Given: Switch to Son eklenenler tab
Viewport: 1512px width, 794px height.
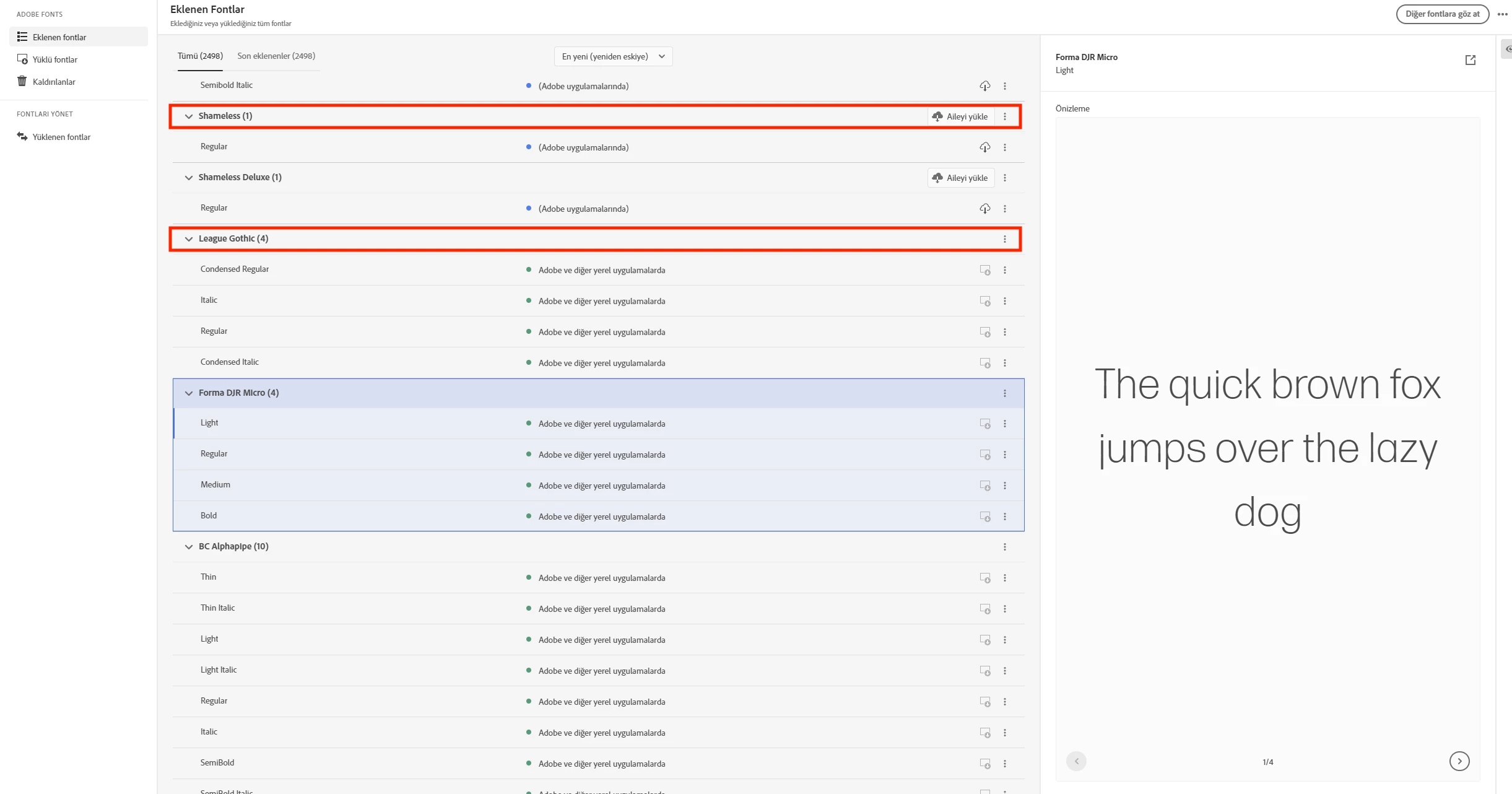Looking at the screenshot, I should [276, 56].
